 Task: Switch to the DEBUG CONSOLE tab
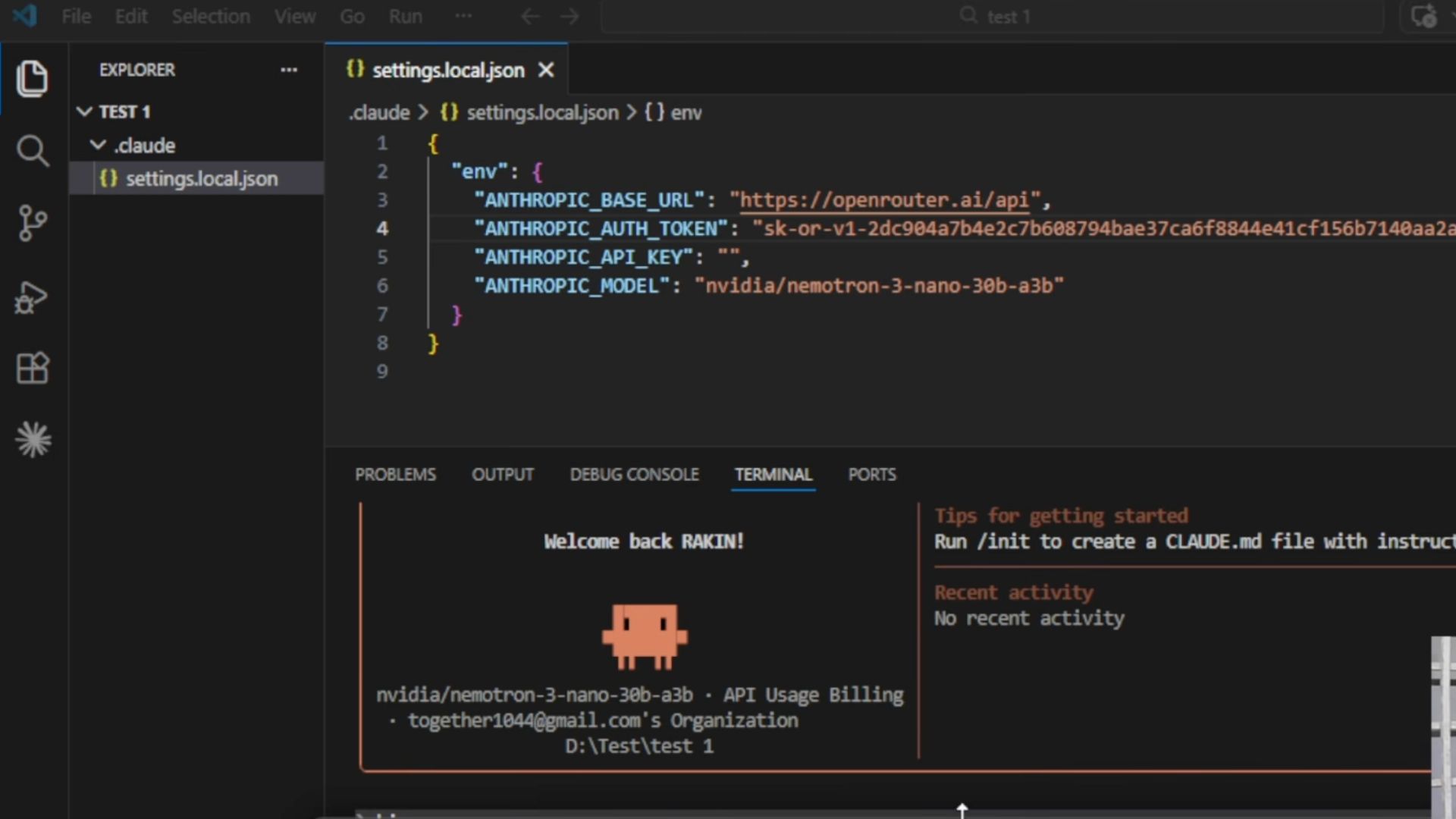[634, 475]
